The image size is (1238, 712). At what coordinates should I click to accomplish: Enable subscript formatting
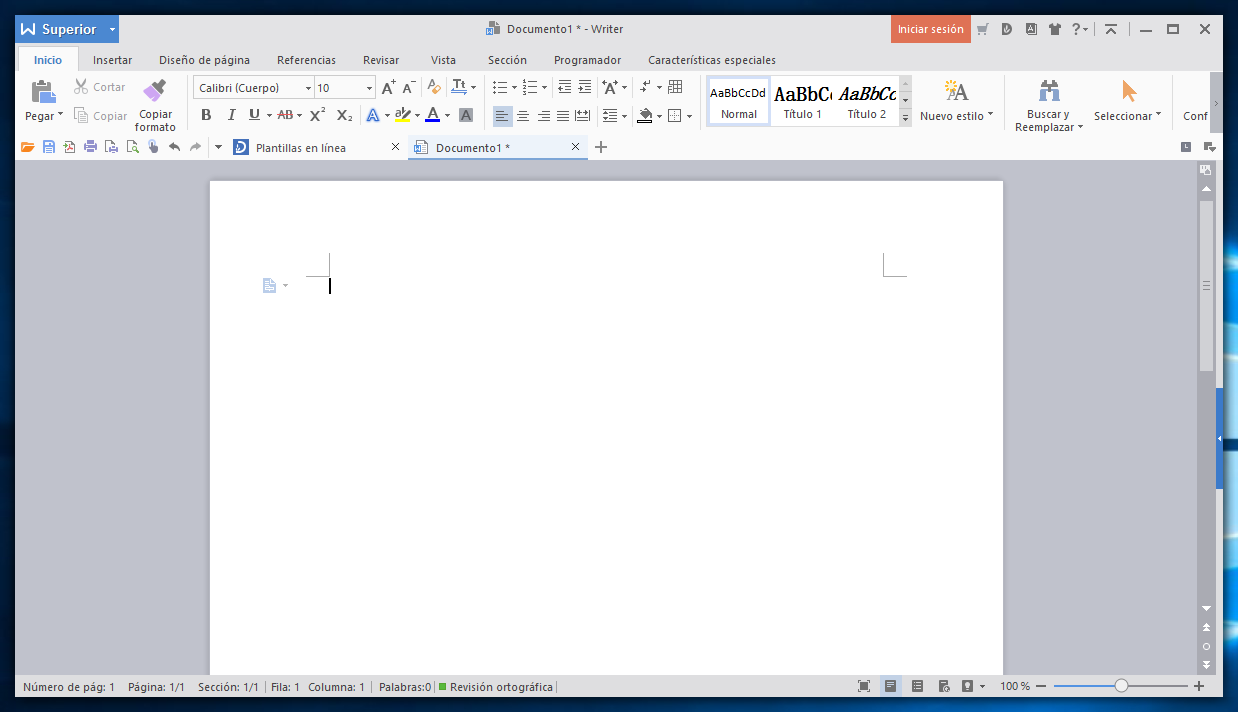tap(344, 115)
